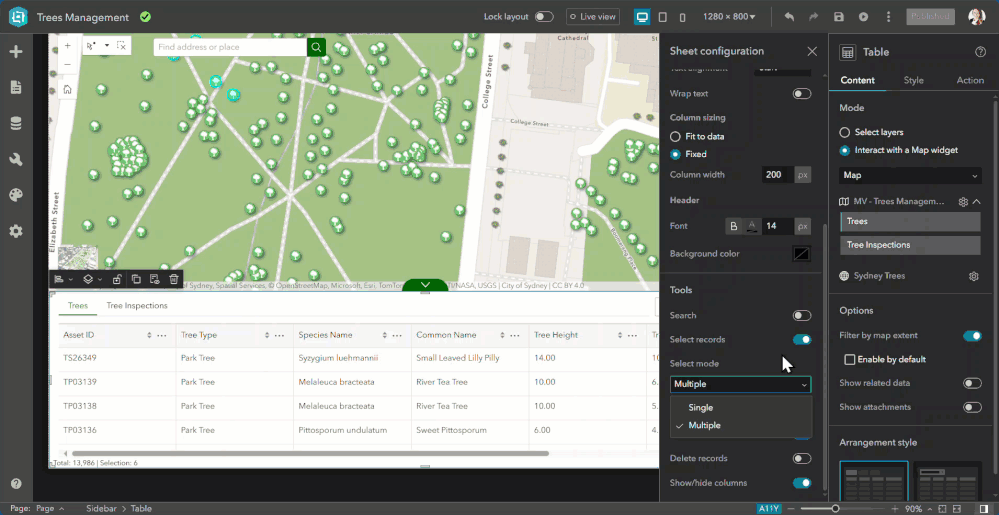Toggle Delete records switch
The width and height of the screenshot is (999, 515).
point(801,458)
